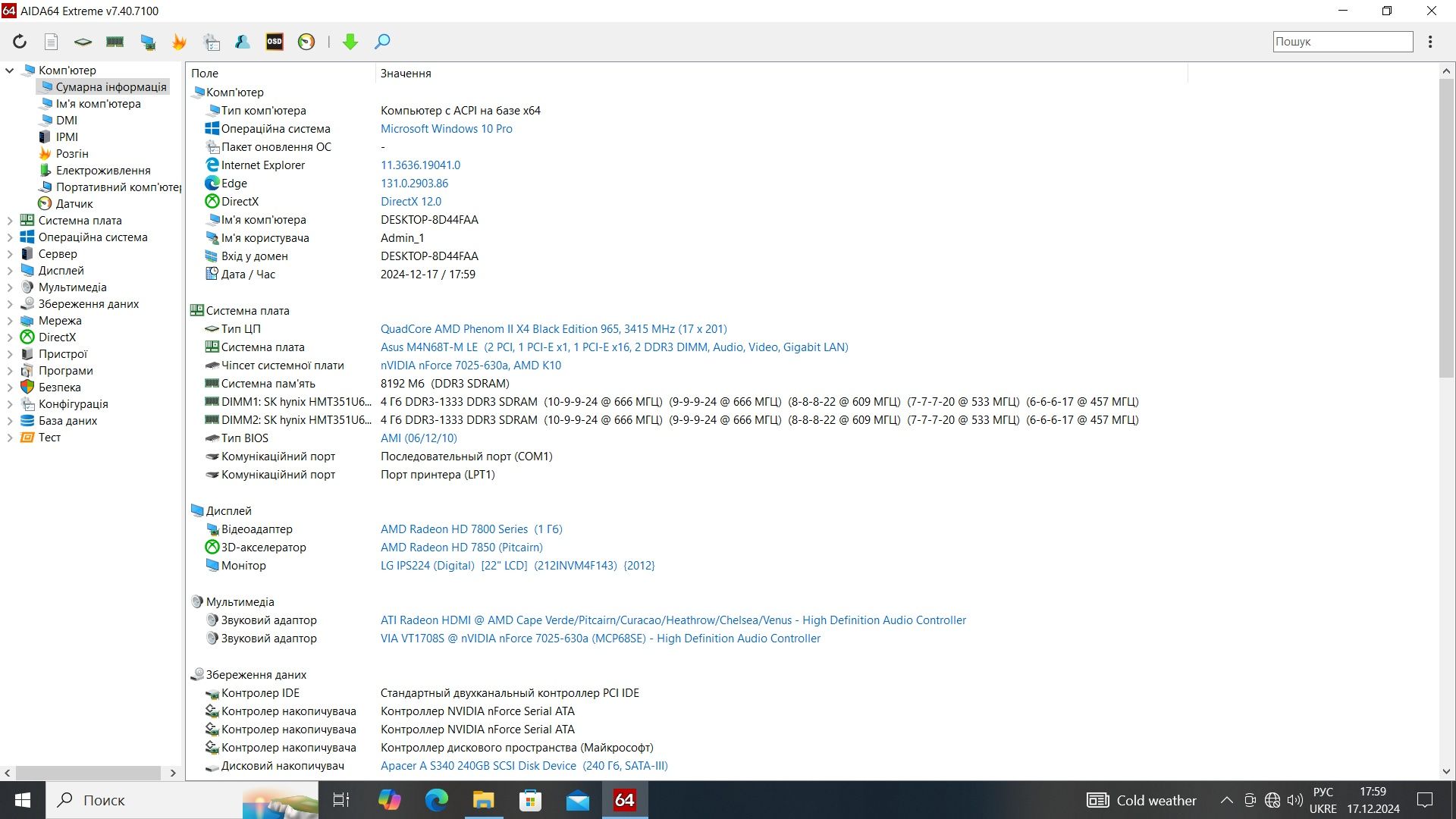Open the AMI (06/12/10) BIOS link
Image resolution: width=1456 pixels, height=819 pixels.
[x=419, y=438]
